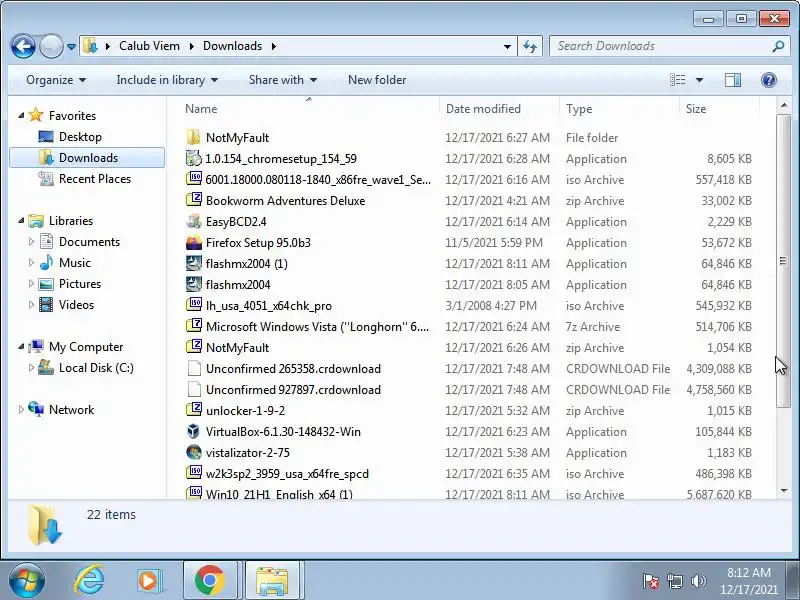Click the Back navigation arrow button
Screen dimensions: 800x600
[x=23, y=46]
